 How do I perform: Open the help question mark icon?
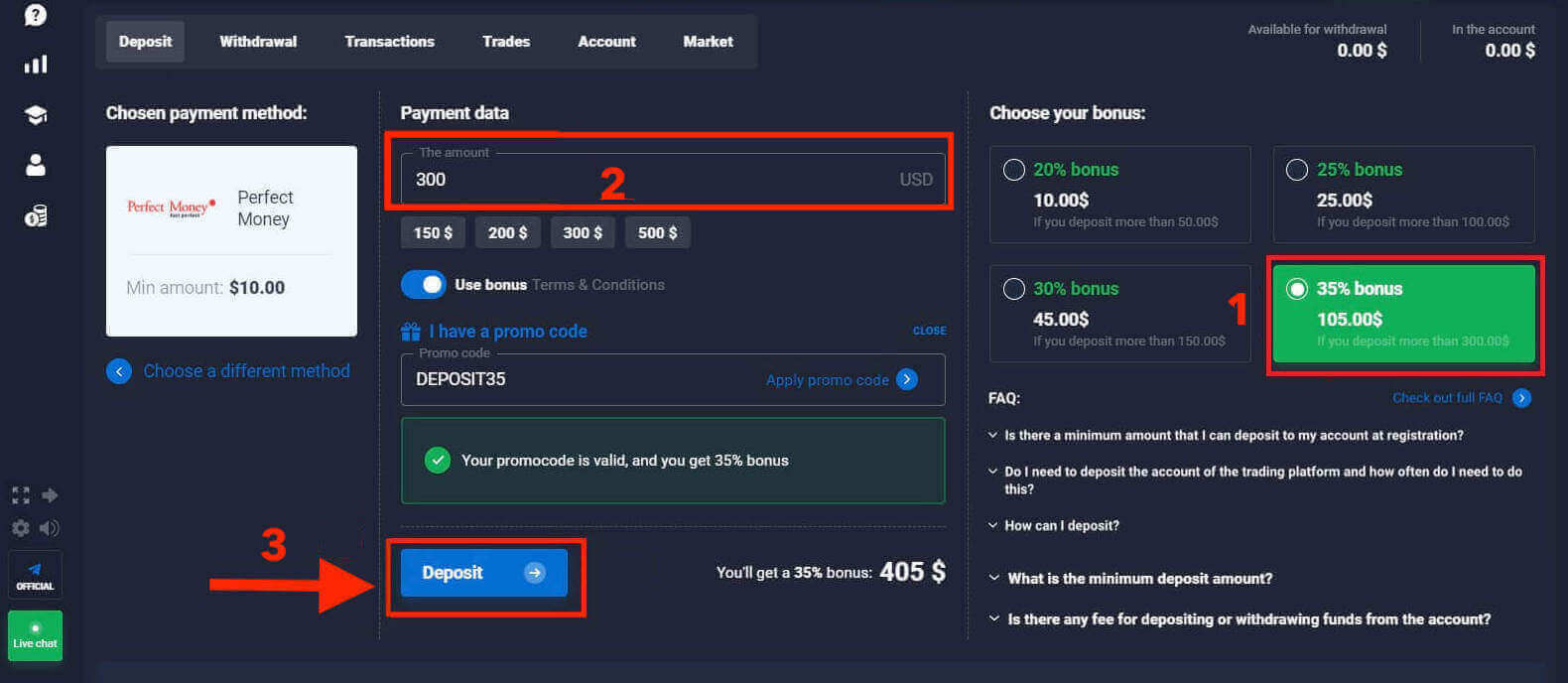click(36, 15)
